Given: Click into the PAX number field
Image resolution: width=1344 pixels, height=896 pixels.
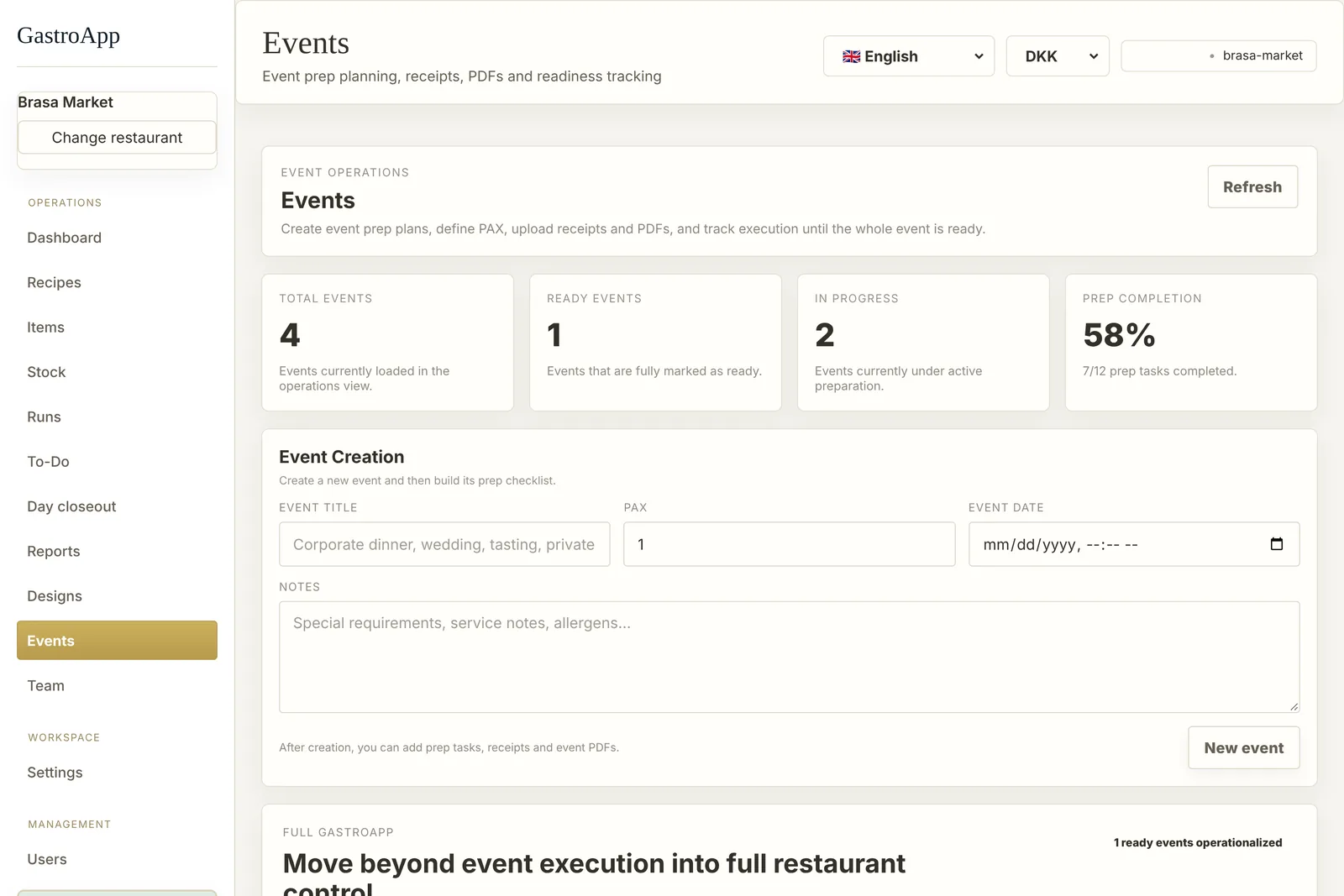Looking at the screenshot, I should (789, 544).
